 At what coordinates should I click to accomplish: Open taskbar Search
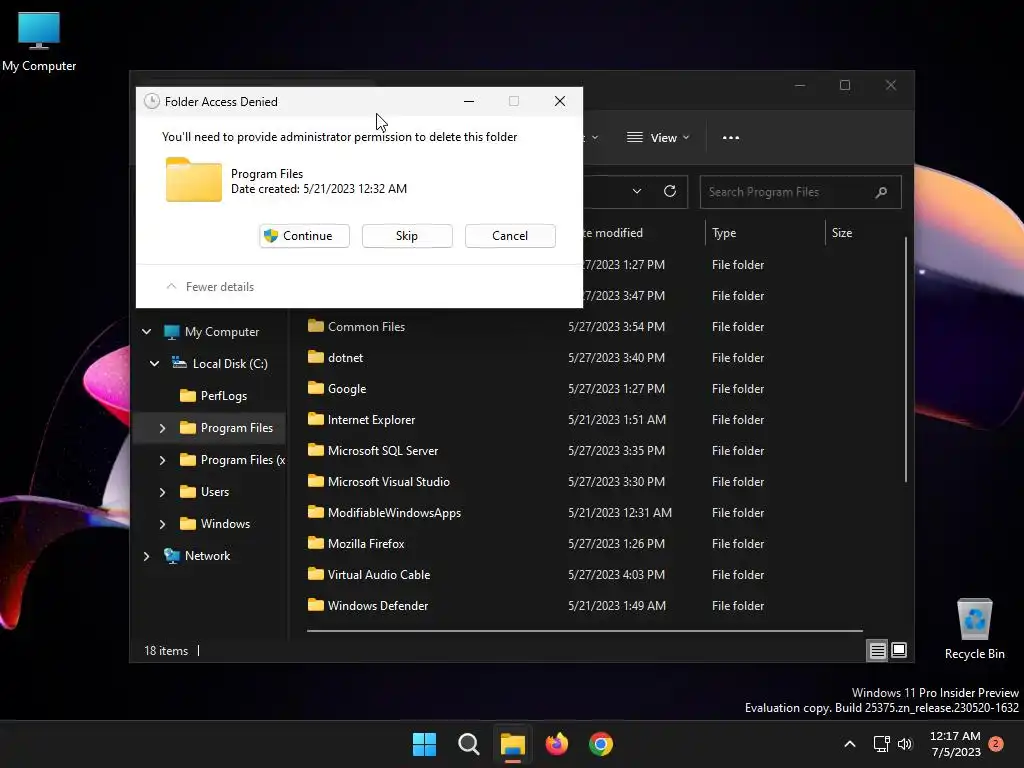[x=468, y=744]
